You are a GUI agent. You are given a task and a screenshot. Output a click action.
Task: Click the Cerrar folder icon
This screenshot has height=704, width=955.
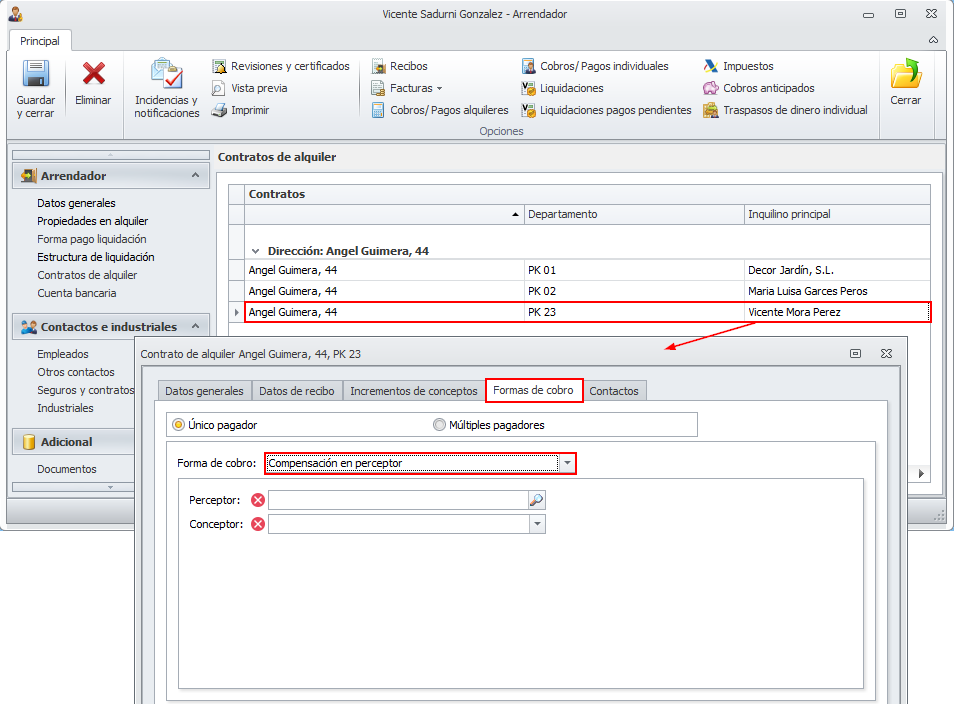905,75
